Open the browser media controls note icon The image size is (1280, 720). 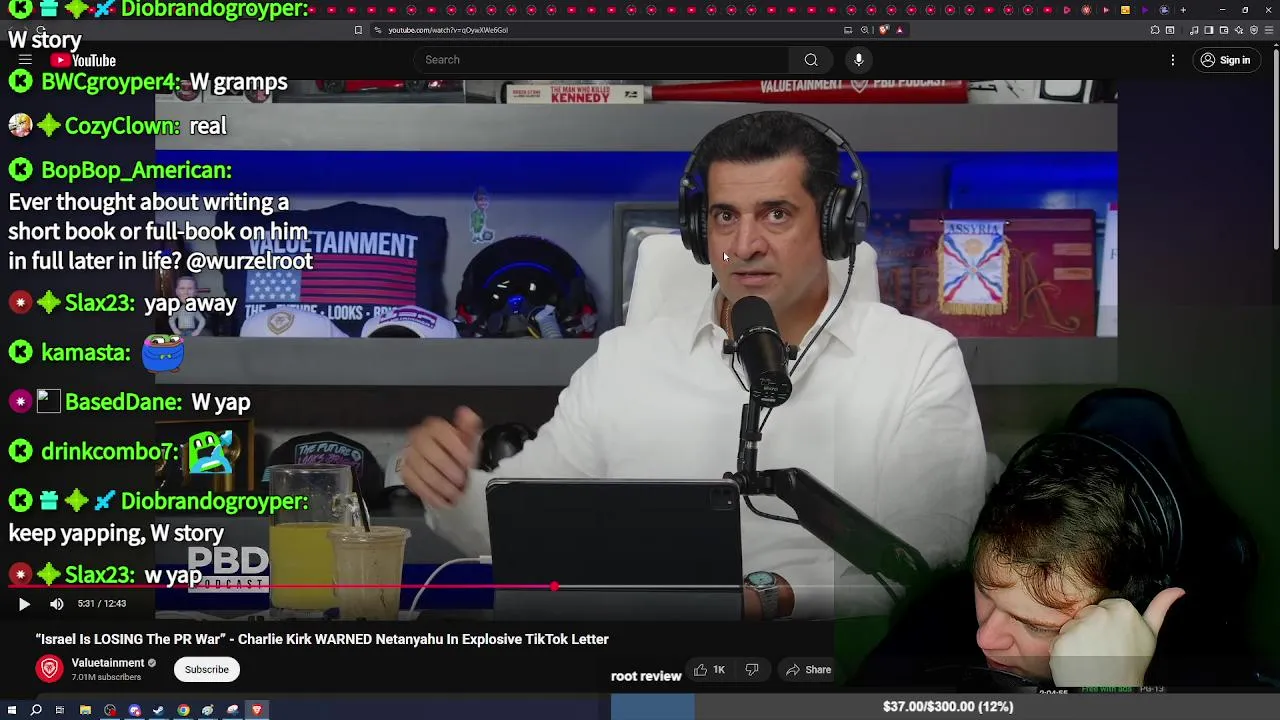[x=1194, y=30]
